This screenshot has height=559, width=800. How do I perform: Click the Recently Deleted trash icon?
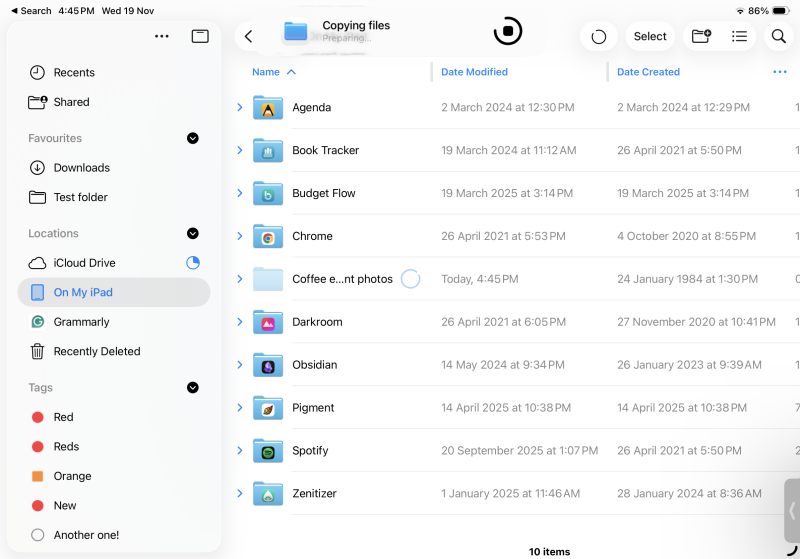click(37, 351)
